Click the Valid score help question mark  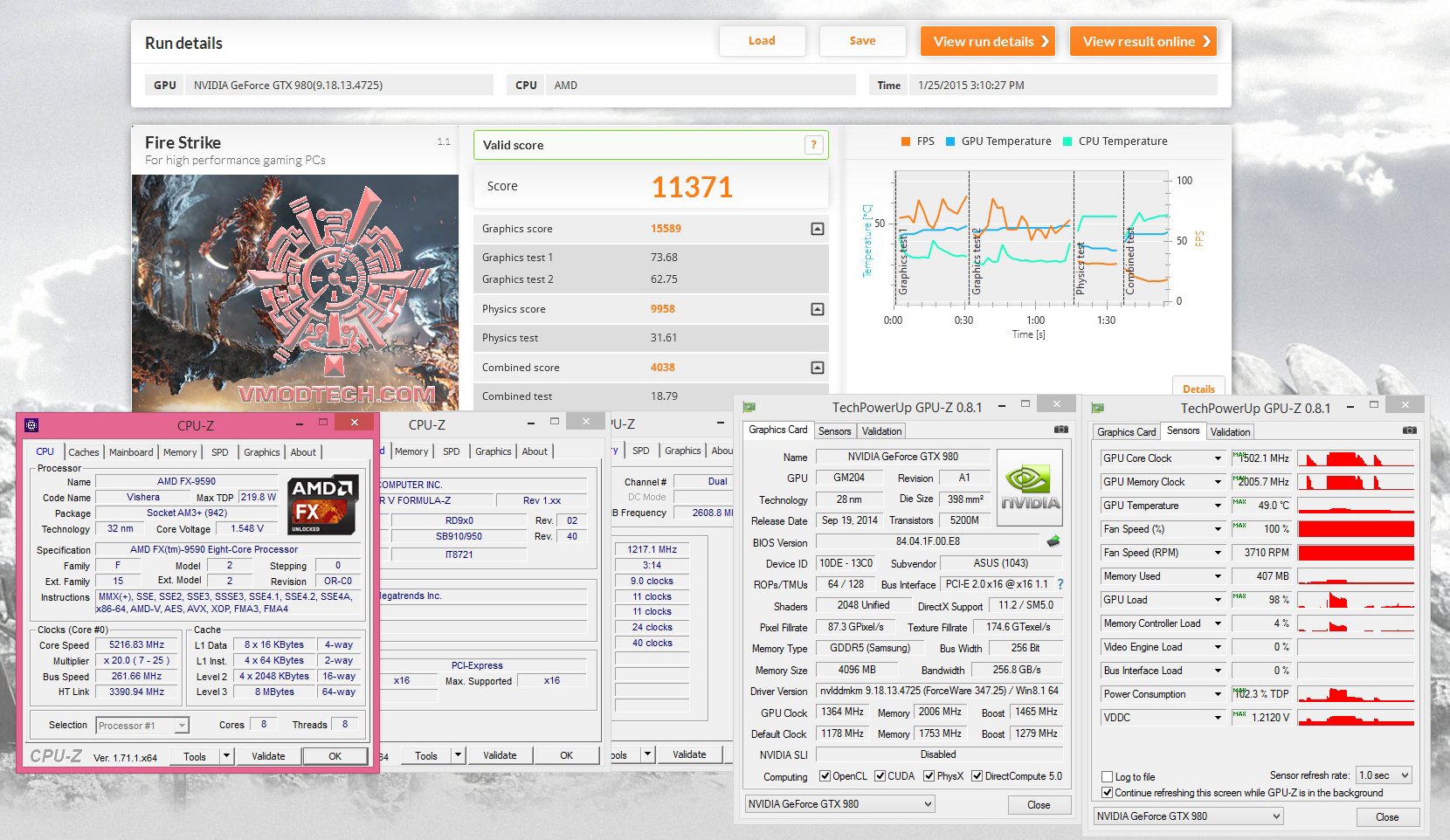point(813,145)
